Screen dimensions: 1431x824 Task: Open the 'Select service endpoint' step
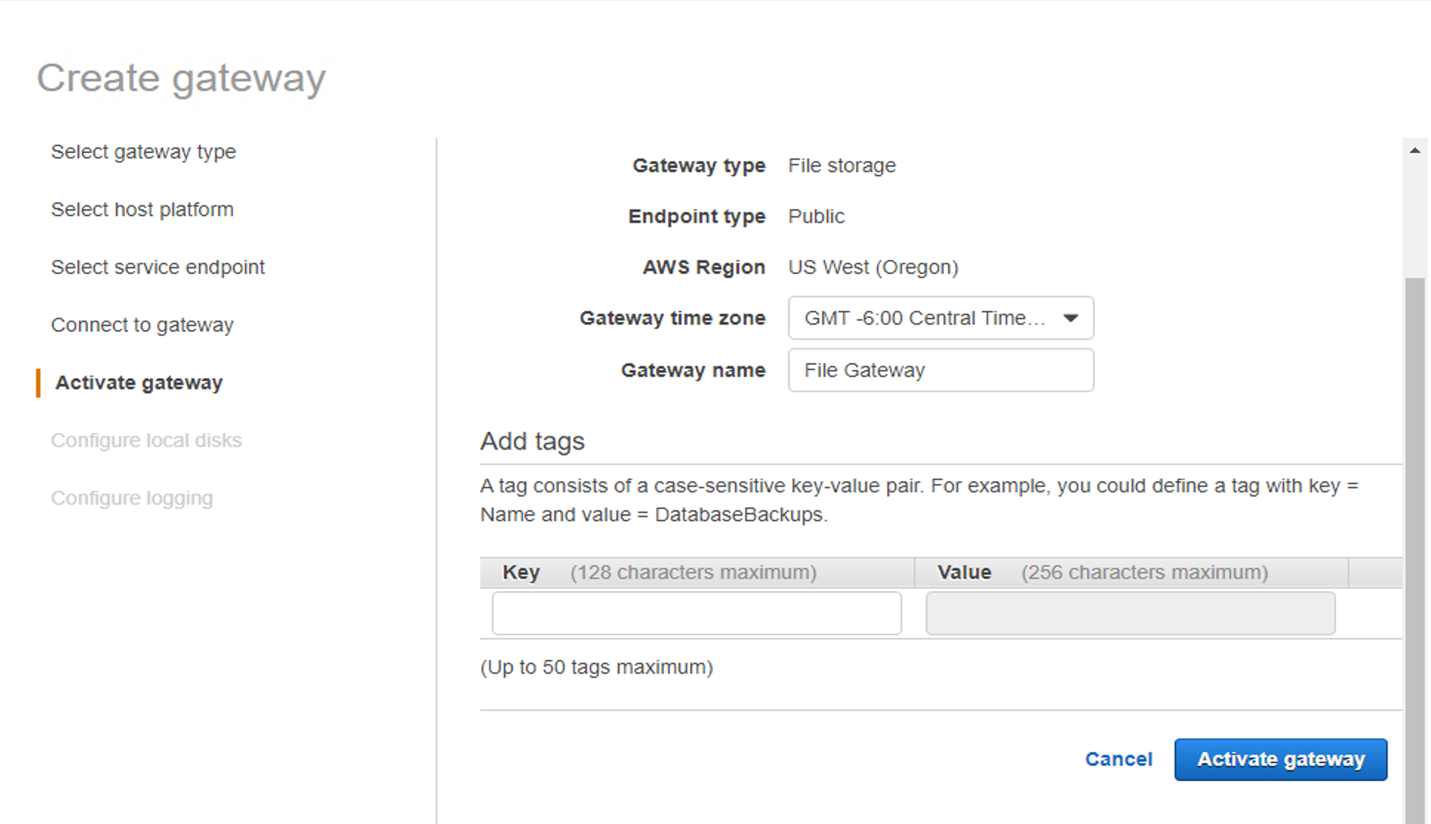click(x=157, y=267)
